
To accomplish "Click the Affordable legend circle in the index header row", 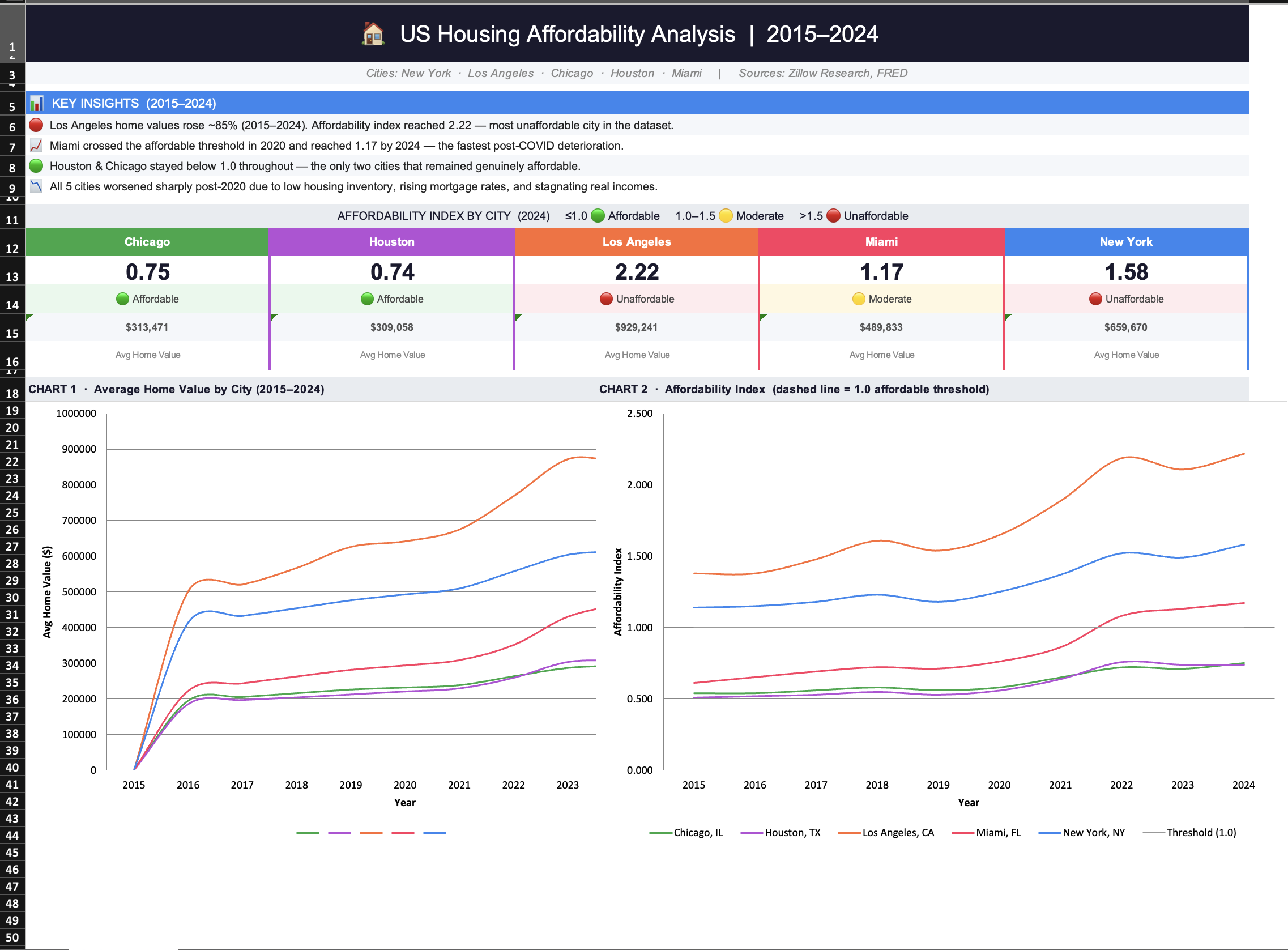I will (598, 216).
